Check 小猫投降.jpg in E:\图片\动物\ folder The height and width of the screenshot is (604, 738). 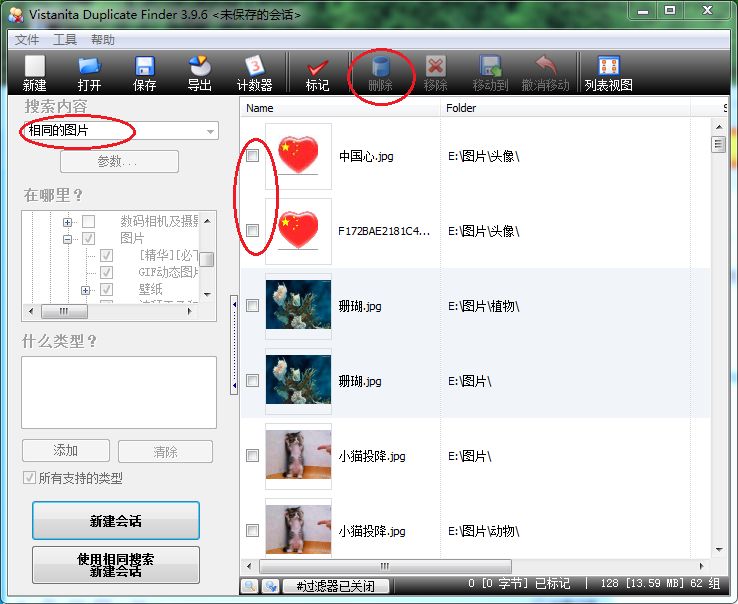253,531
